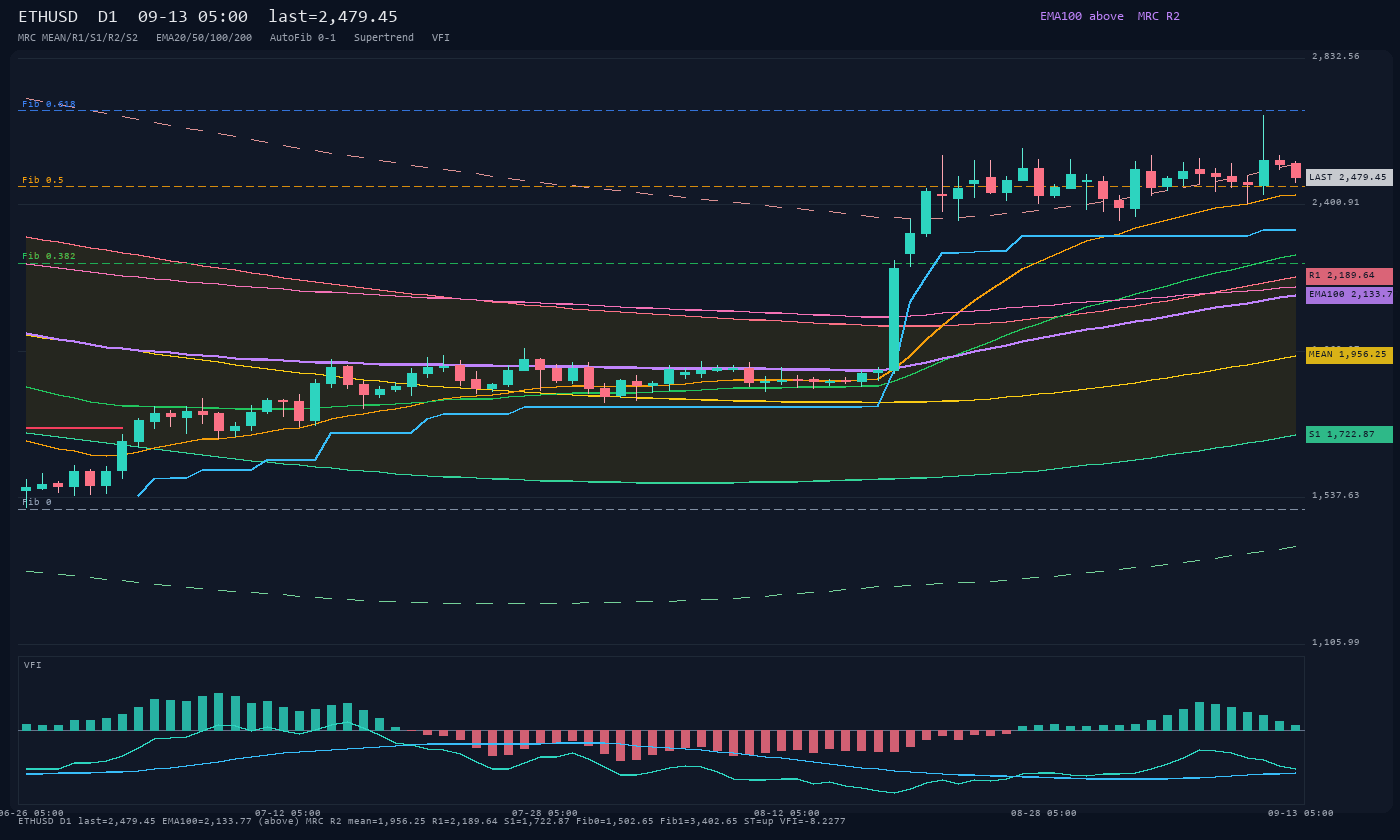
Task: Click the 1,537.63 price axis label
Action: click(x=1336, y=496)
